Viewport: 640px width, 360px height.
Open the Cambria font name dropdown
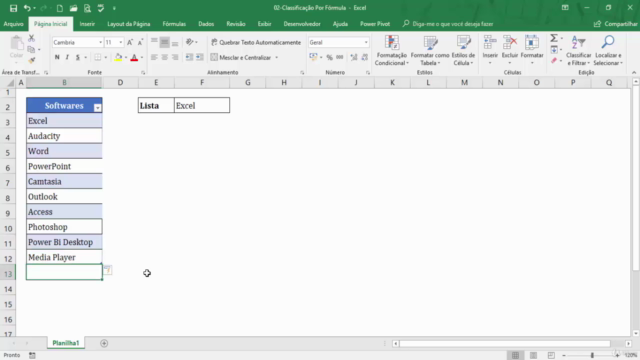click(100, 42)
